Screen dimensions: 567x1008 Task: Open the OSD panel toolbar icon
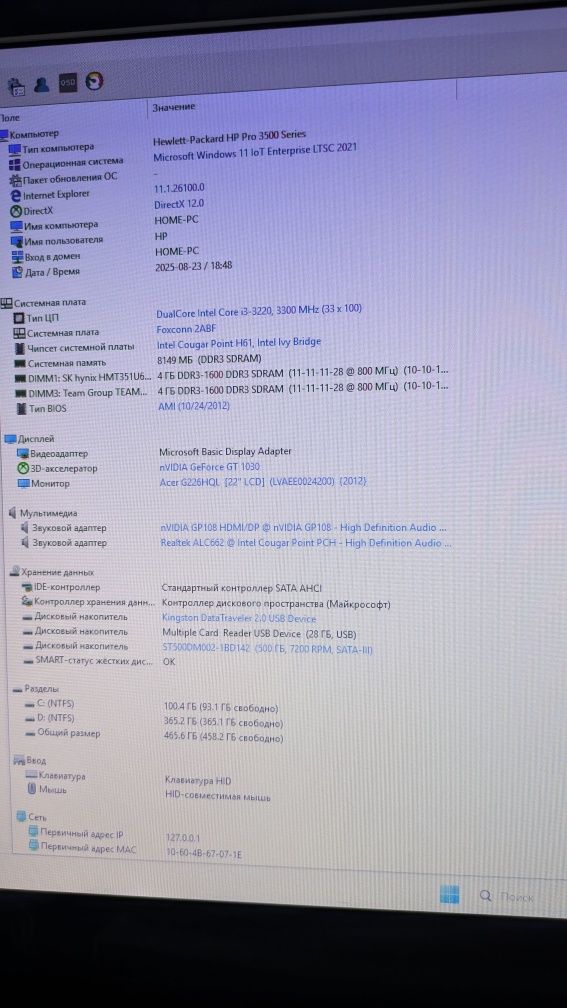coord(68,83)
